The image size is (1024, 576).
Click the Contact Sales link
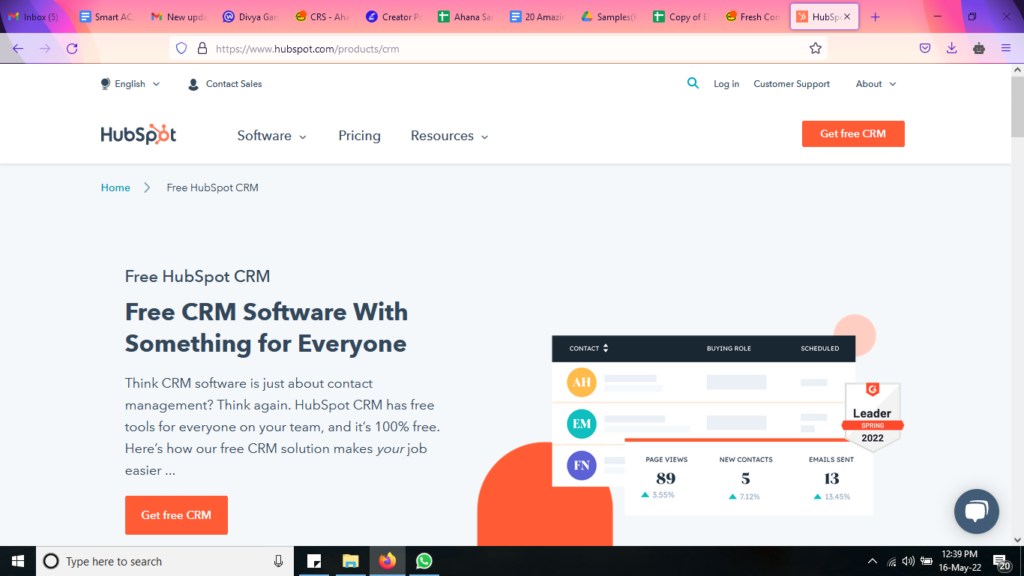(225, 84)
